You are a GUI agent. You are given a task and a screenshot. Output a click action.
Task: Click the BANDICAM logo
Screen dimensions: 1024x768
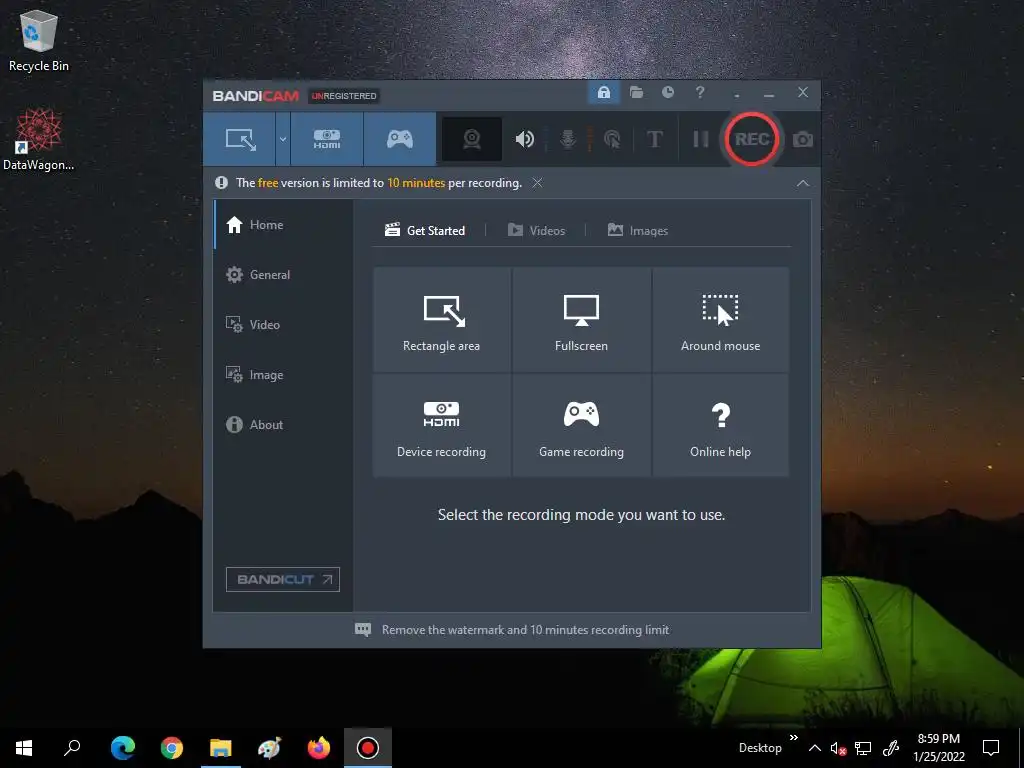click(255, 96)
